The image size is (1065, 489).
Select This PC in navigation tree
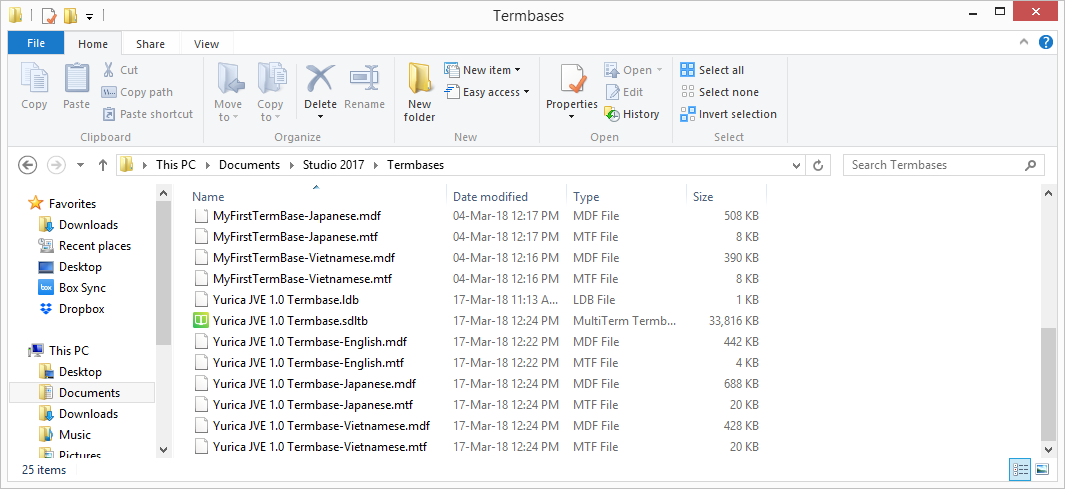pyautogui.click(x=68, y=350)
